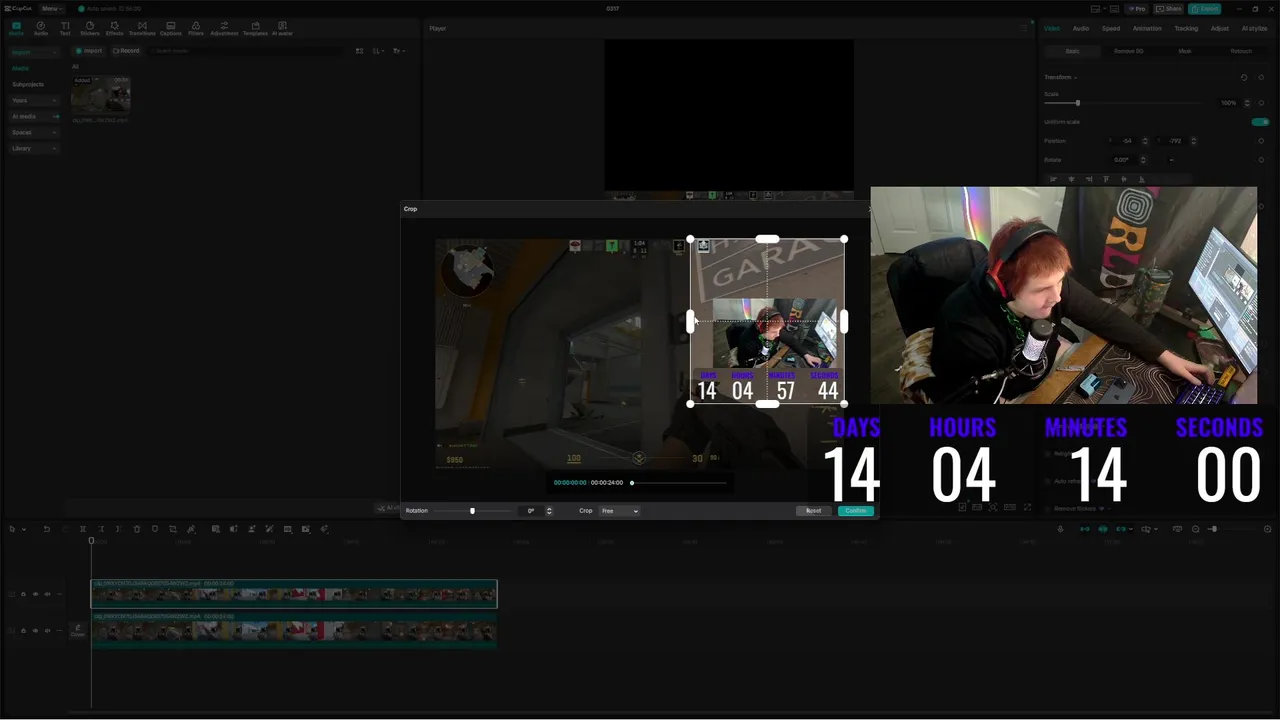Toggle the Uniform scale switch
Viewport: 1280px width, 720px height.
coord(1260,122)
